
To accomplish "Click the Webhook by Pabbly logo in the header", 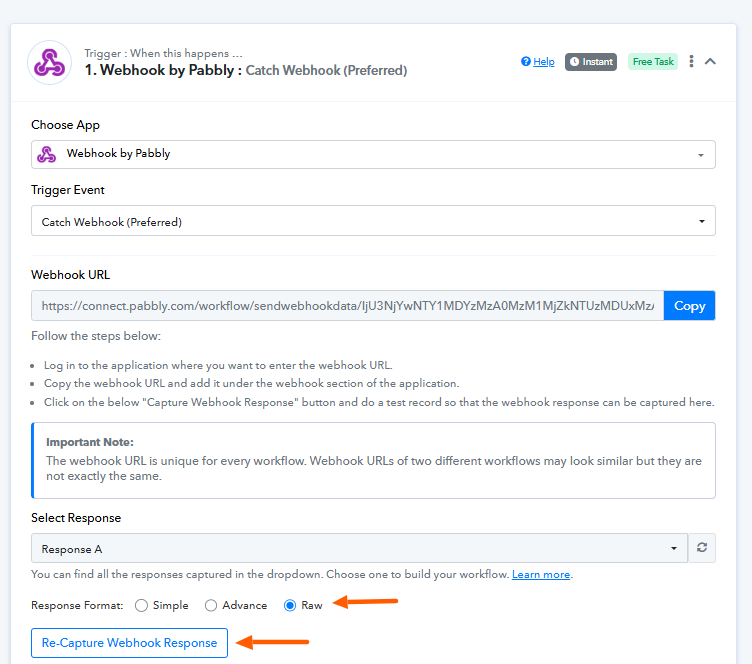I will coord(49,63).
